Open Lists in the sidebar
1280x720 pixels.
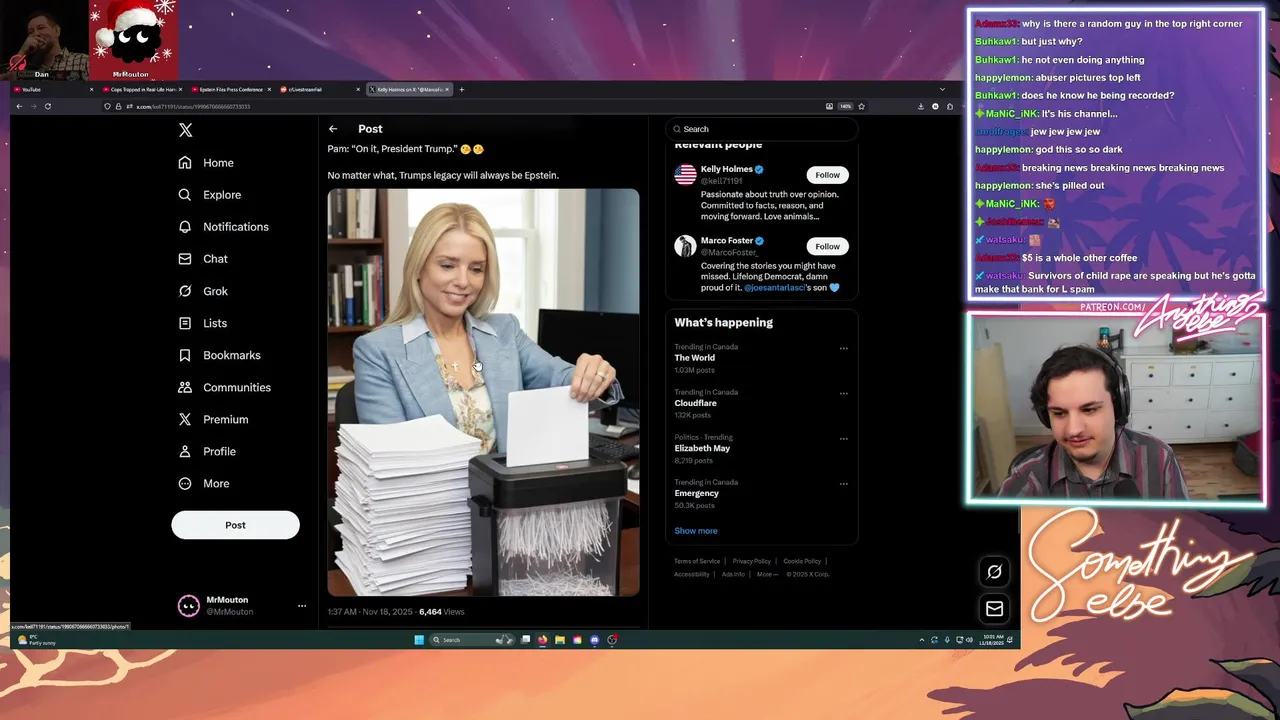(203, 323)
